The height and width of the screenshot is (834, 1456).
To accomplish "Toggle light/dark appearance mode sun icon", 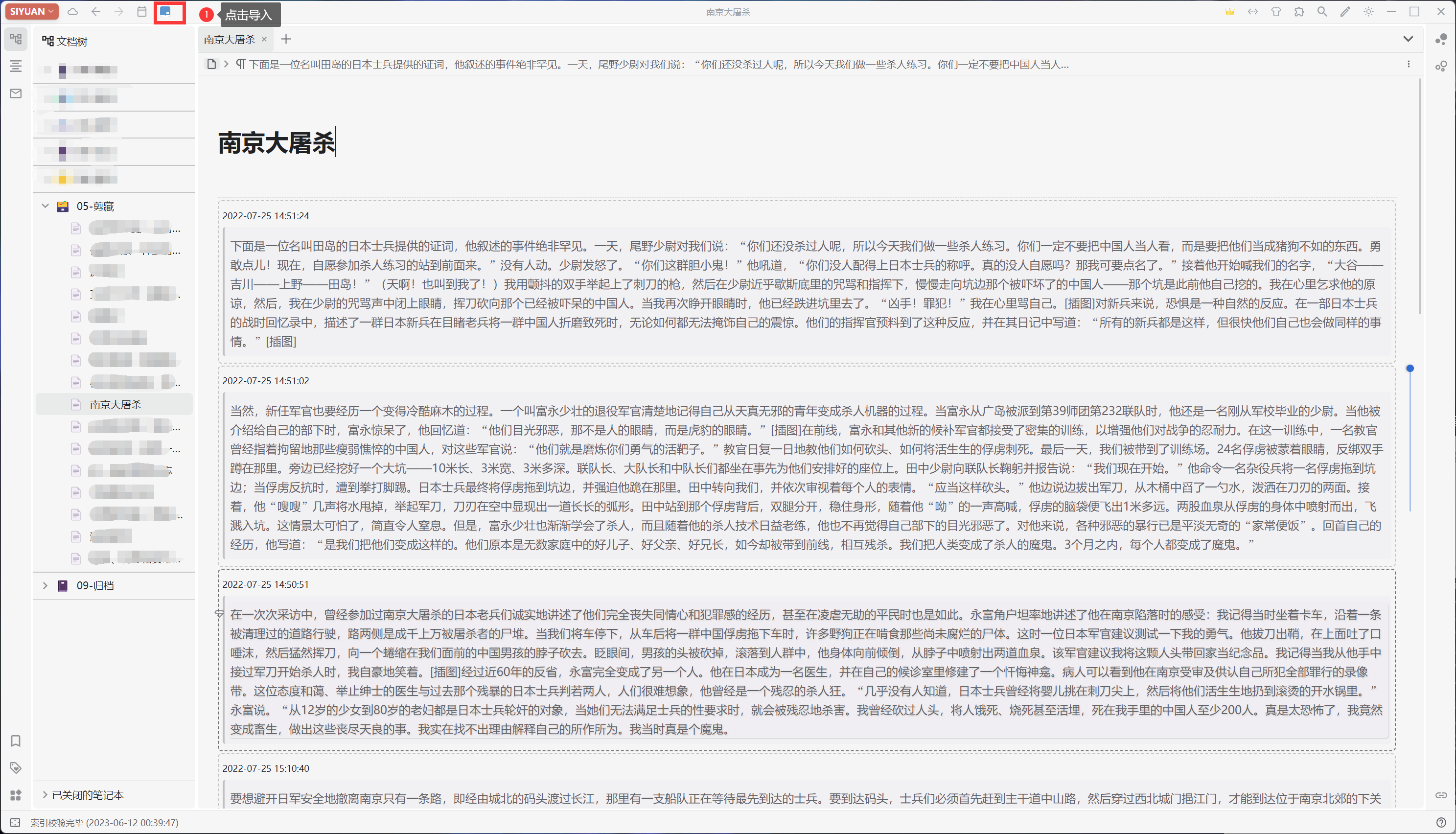I will click(1368, 12).
